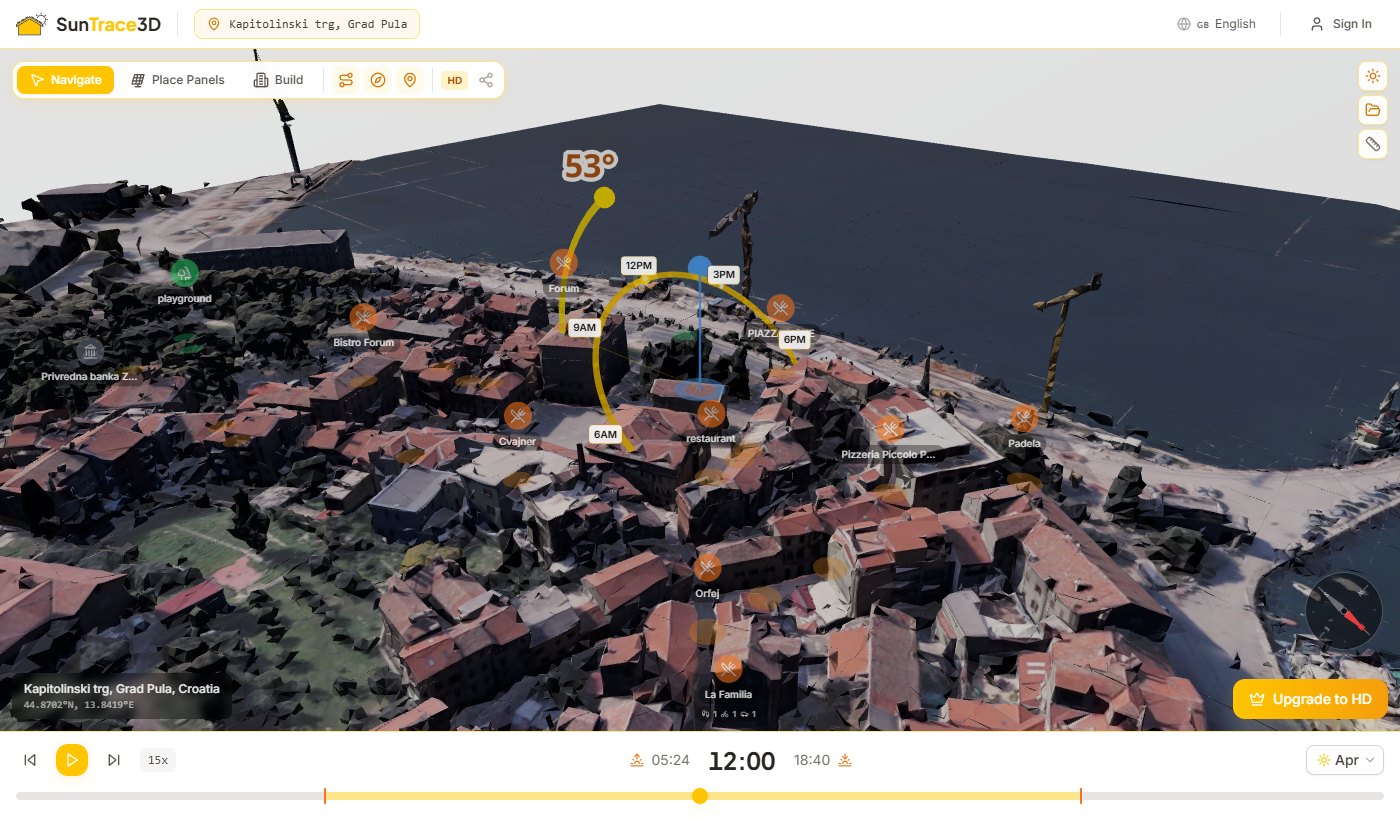Select the Place Panels mode
Image resolution: width=1400 pixels, height=820 pixels.
coord(178,79)
